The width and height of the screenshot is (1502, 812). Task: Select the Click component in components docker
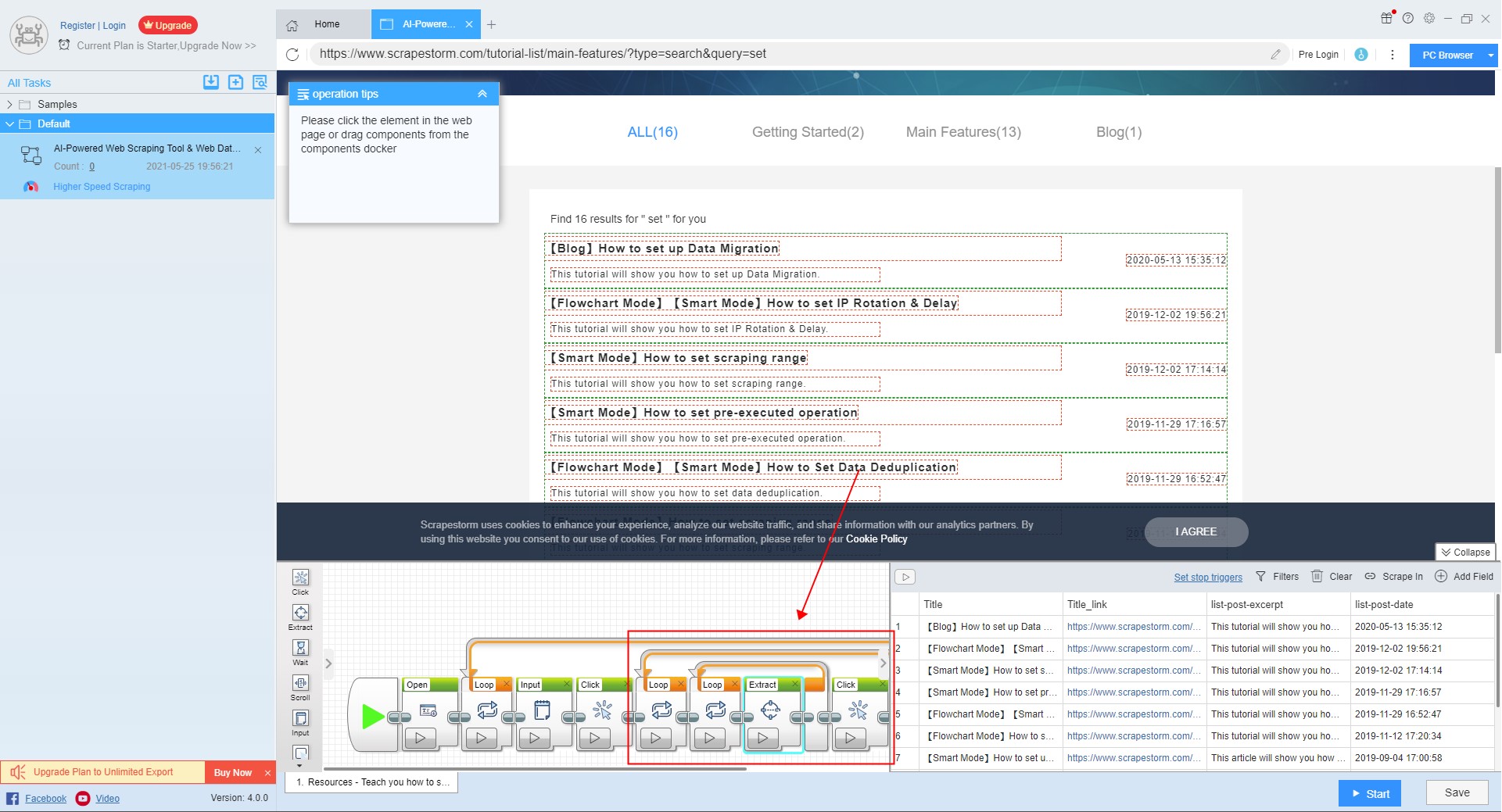click(x=300, y=582)
